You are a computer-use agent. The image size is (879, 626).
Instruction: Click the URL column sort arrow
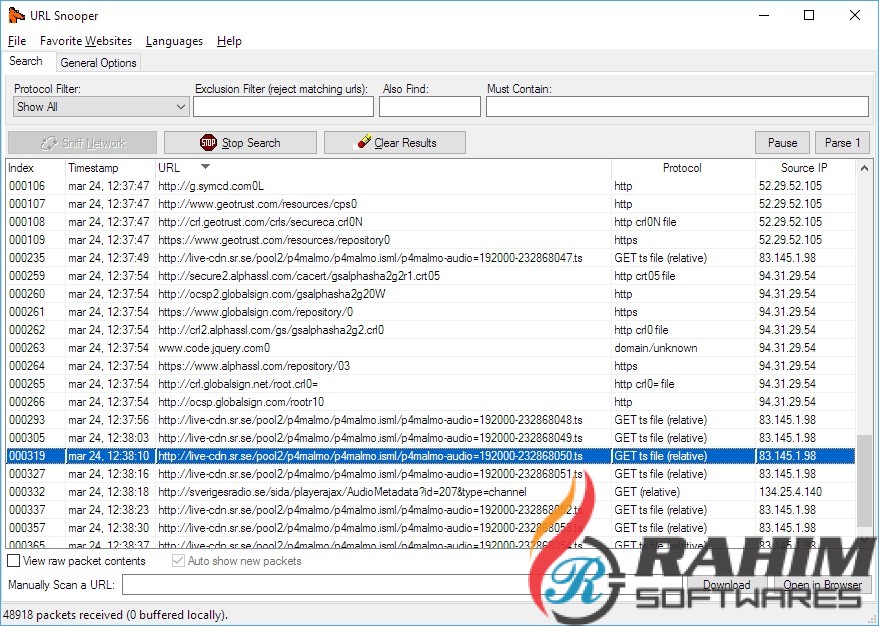tap(205, 166)
